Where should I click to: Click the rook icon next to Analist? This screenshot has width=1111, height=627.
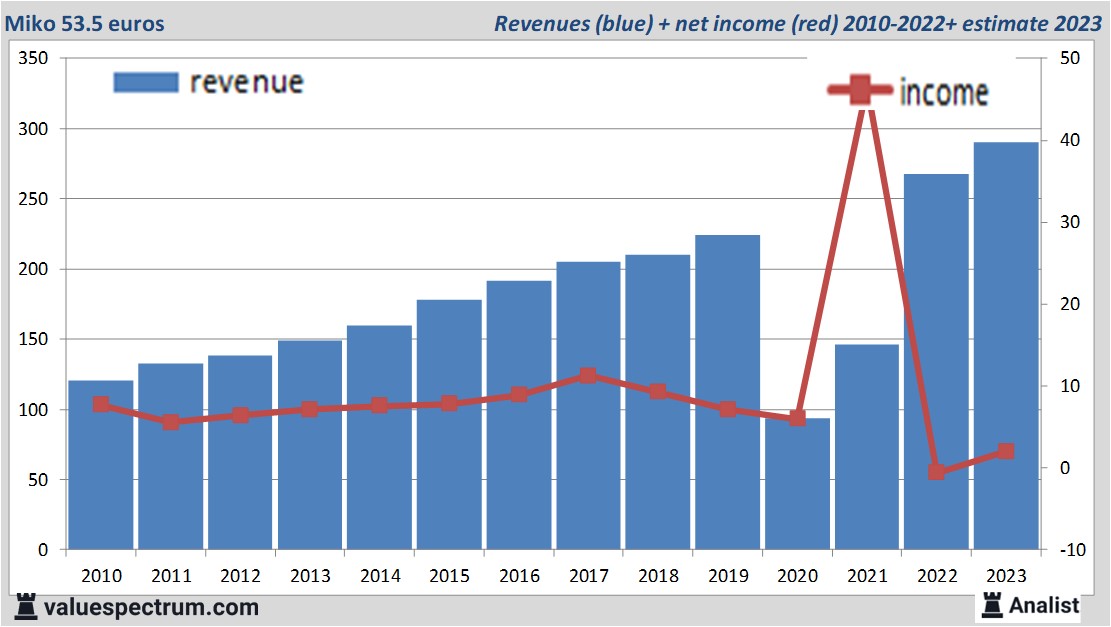click(991, 604)
